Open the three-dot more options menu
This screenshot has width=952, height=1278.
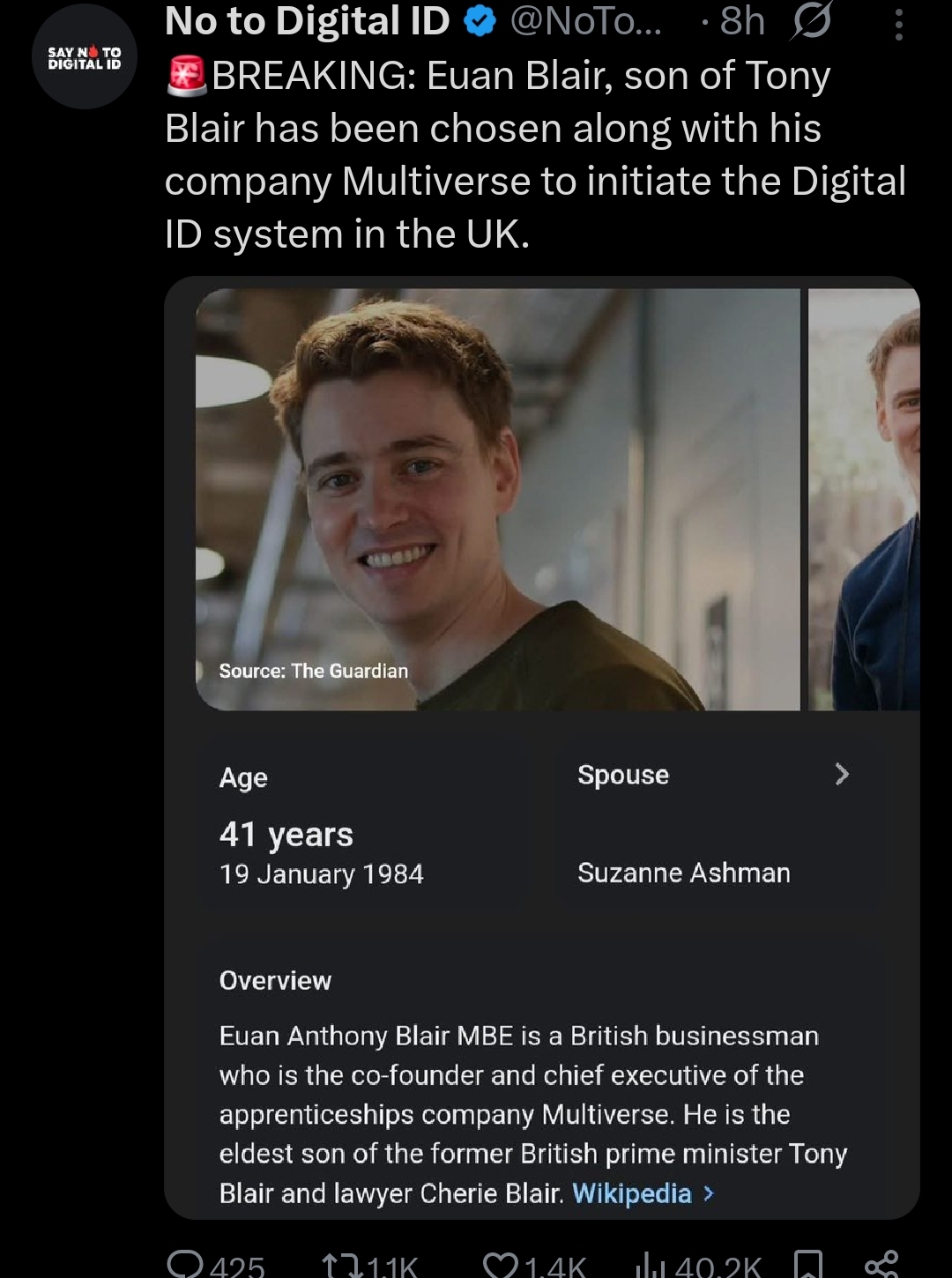[898, 25]
